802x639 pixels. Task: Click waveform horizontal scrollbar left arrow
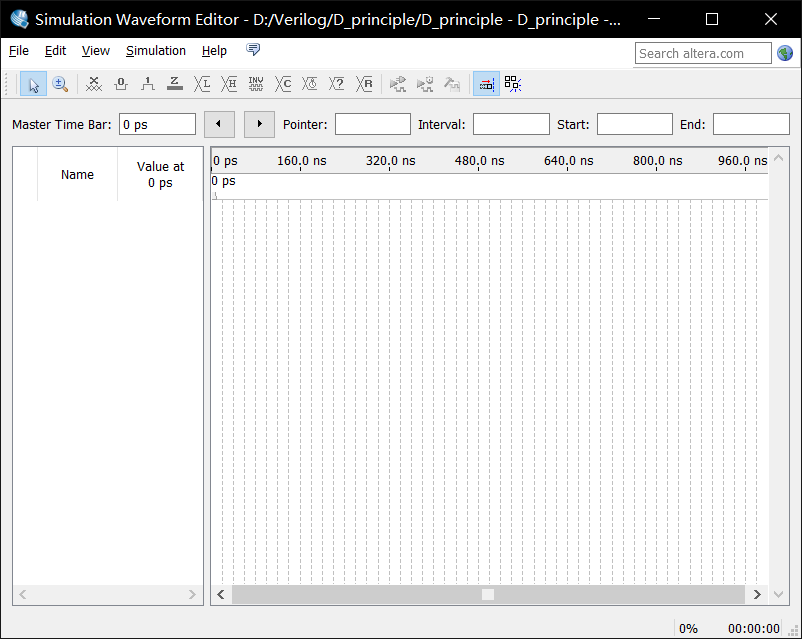pos(221,594)
